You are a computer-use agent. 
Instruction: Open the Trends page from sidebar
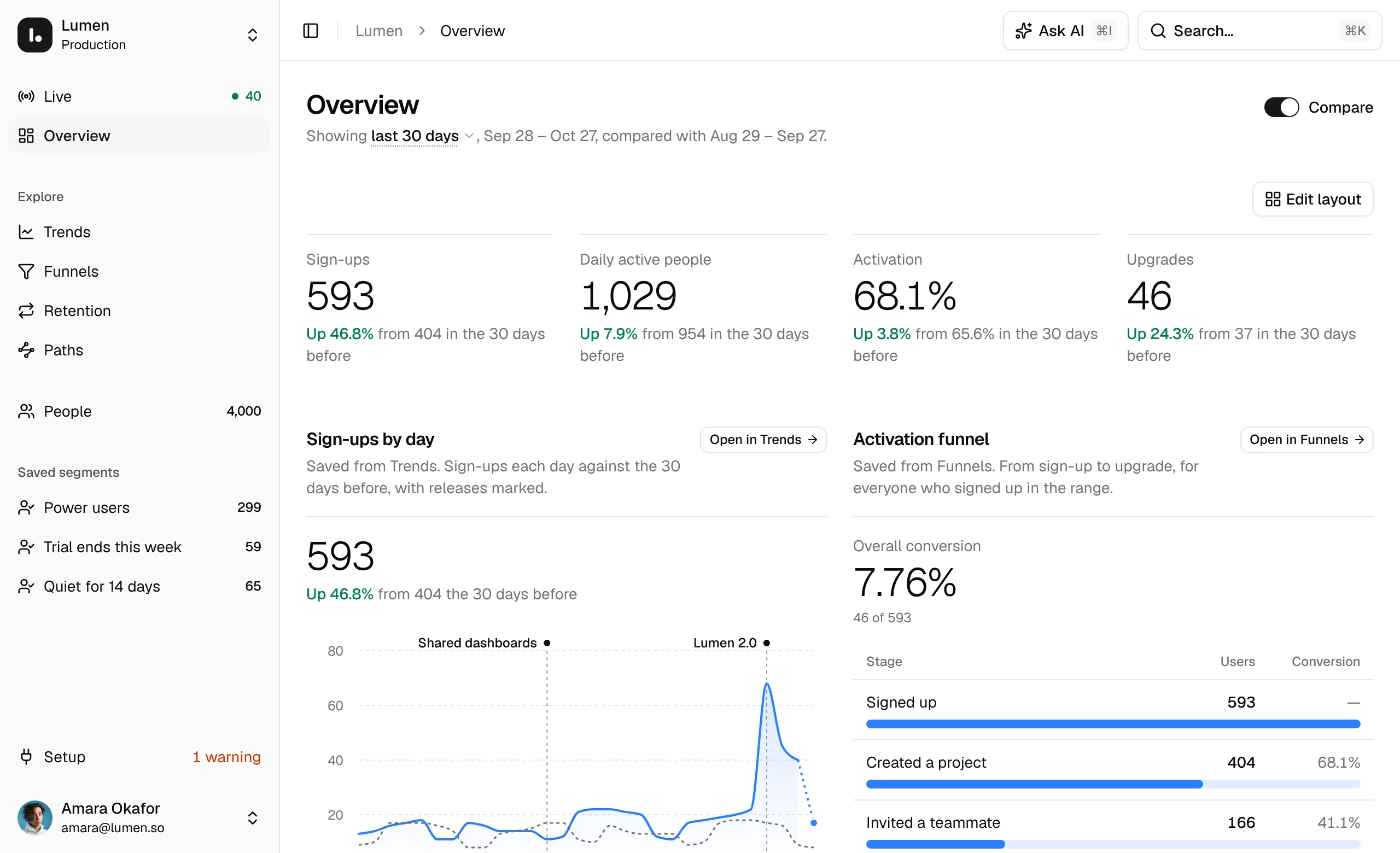click(139, 232)
